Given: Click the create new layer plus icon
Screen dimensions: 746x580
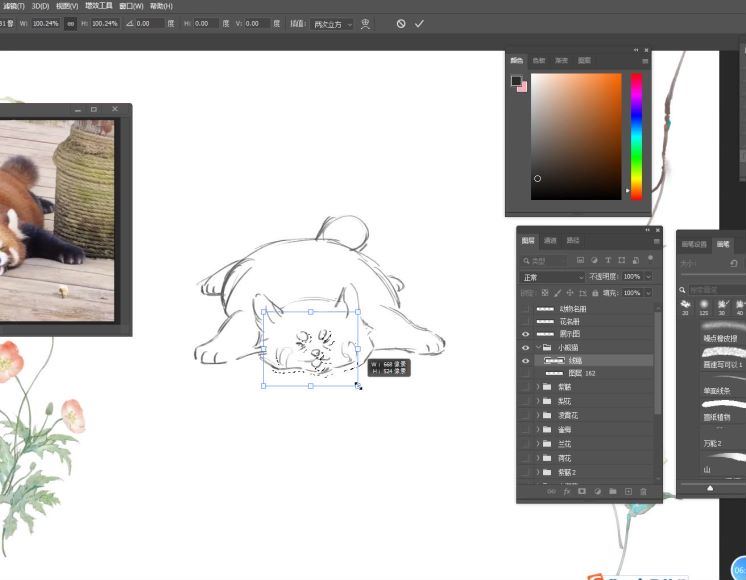Looking at the screenshot, I should (x=628, y=492).
